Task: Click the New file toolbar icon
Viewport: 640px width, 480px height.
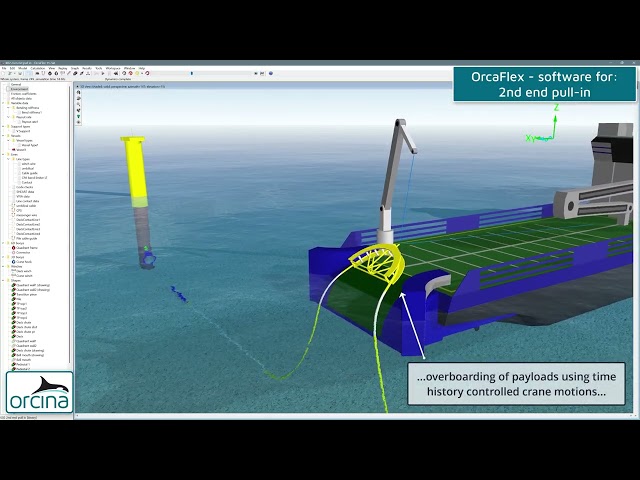Action: pyautogui.click(x=4, y=73)
